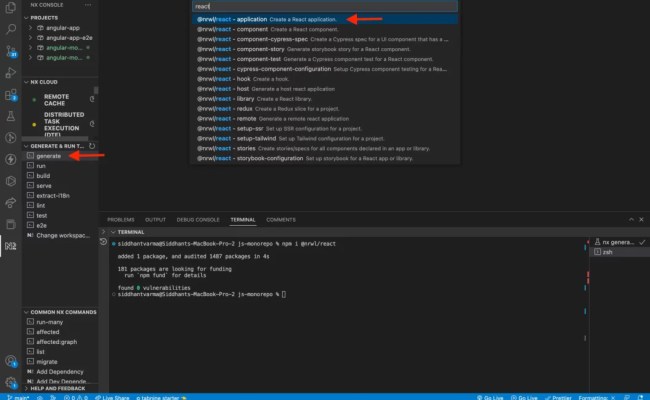Screen dimensions: 650x400
Task: Switch to the Comments tab
Action: click(x=281, y=220)
